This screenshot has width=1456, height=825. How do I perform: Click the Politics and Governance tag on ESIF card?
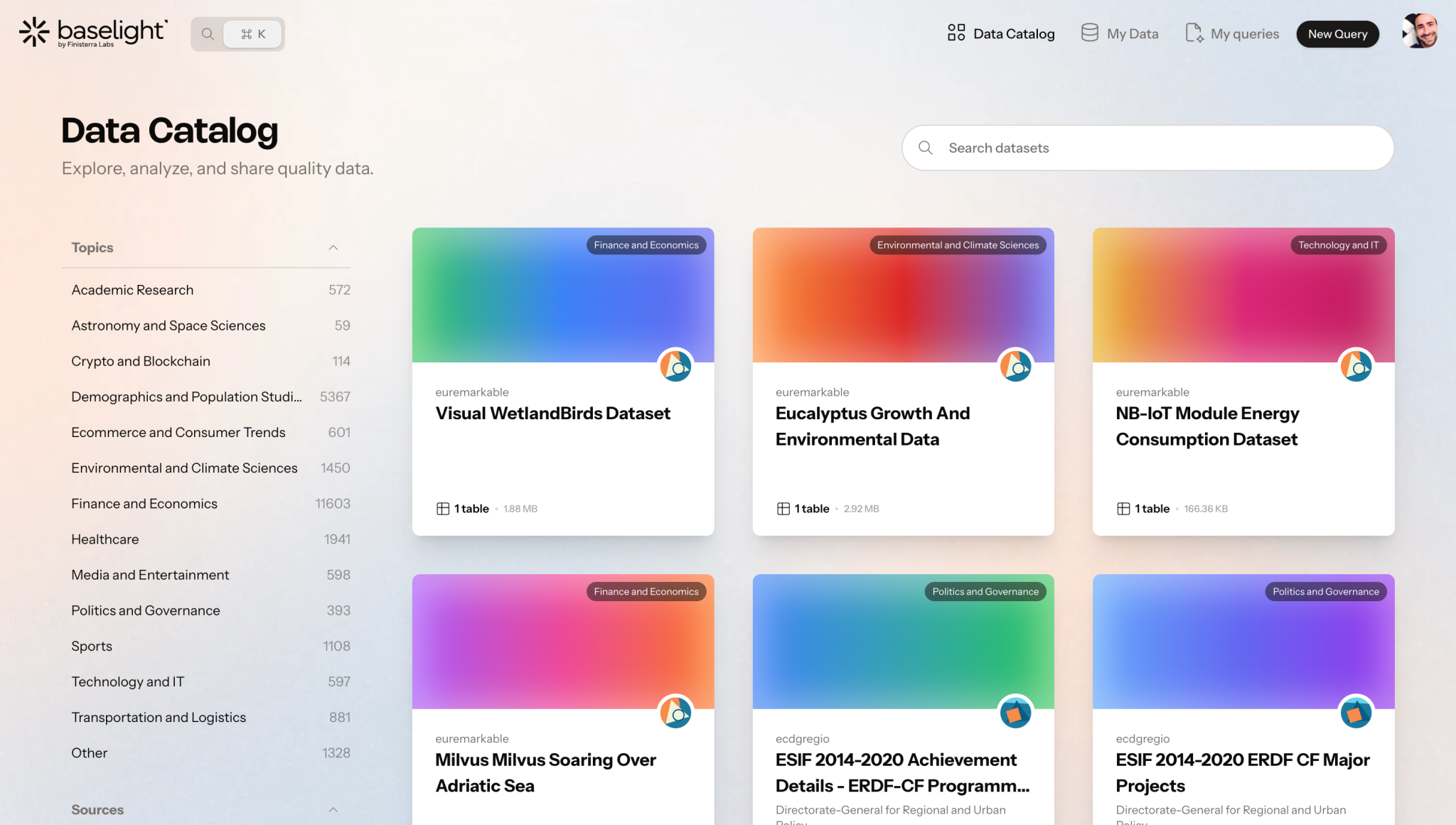point(985,591)
